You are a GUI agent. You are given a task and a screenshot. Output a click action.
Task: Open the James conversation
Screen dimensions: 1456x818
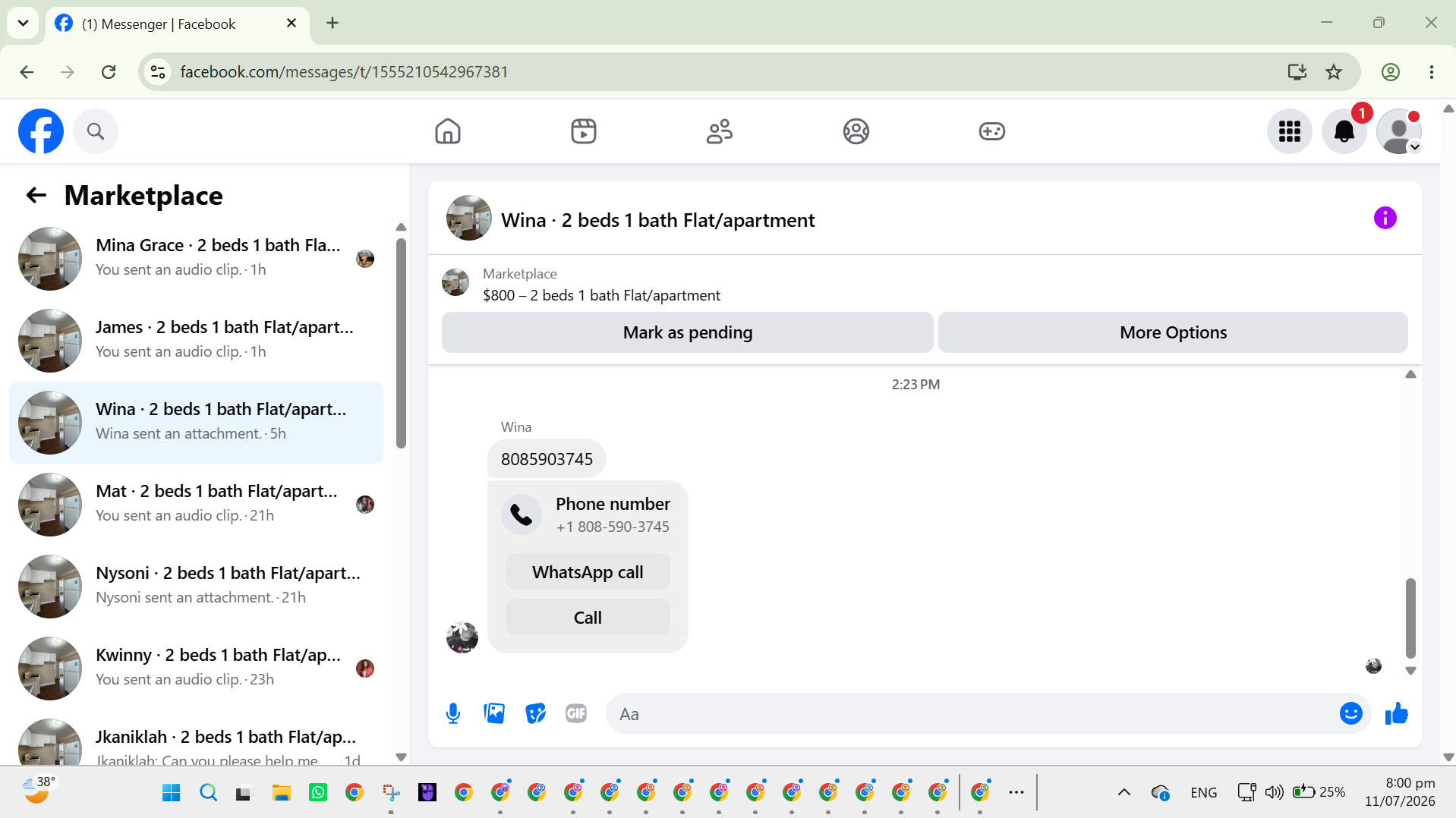pyautogui.click(x=196, y=341)
